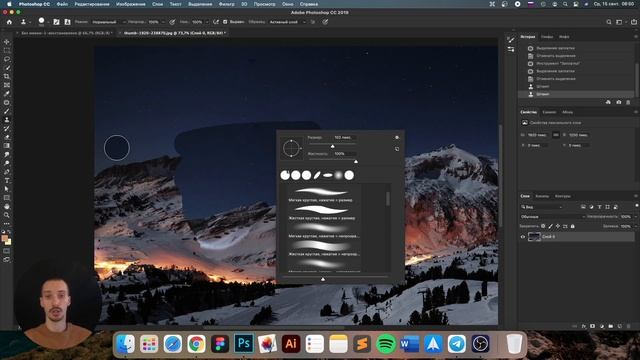Toggle pressure for opacity button

coord(172,22)
